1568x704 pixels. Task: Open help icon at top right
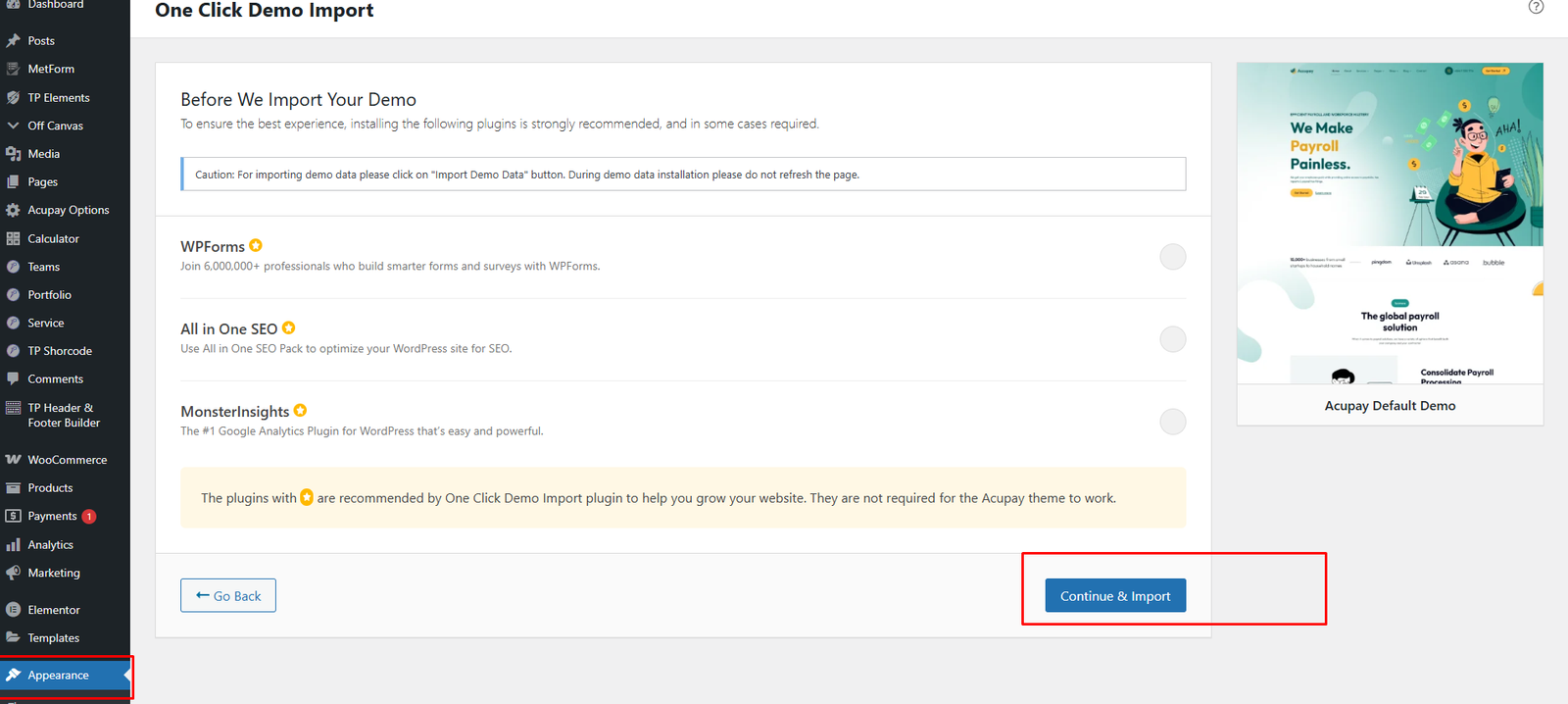(1536, 7)
